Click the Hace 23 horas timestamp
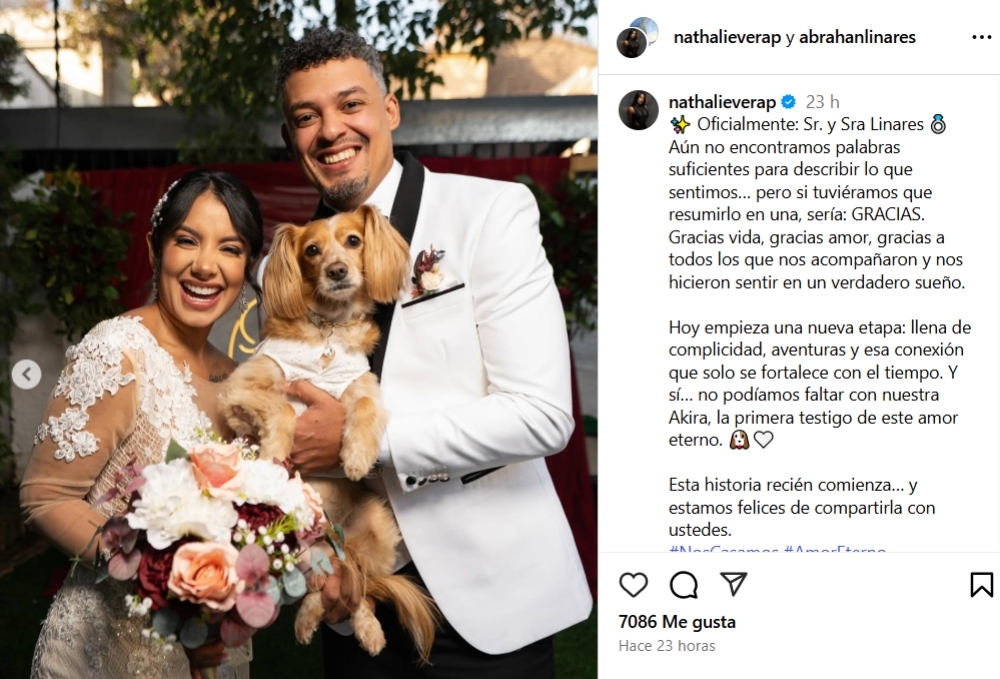Viewport: 1000px width, 679px height. pyautogui.click(x=667, y=646)
